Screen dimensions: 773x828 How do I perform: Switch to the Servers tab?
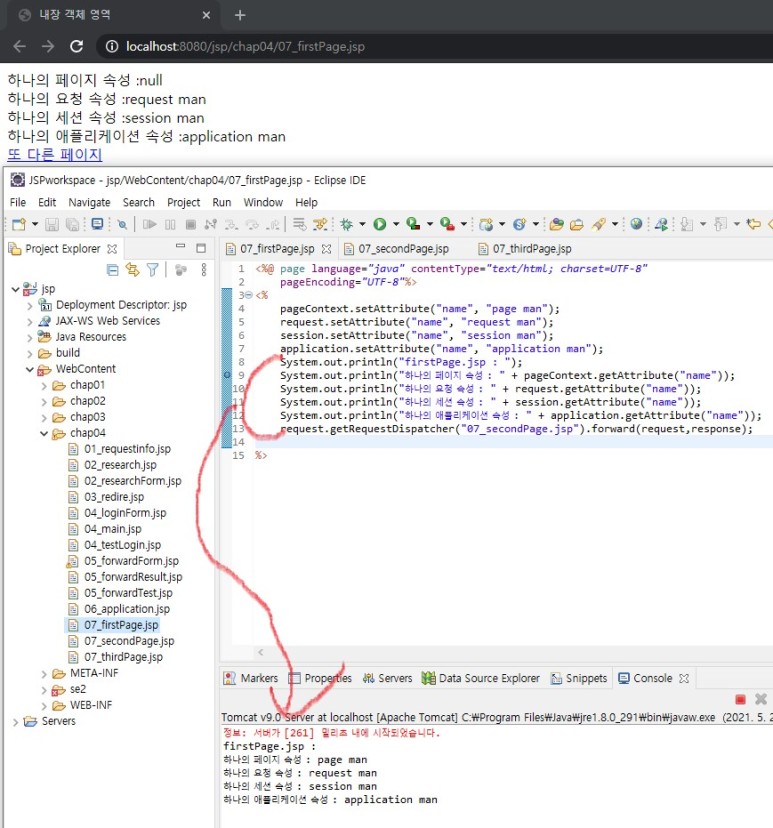388,678
